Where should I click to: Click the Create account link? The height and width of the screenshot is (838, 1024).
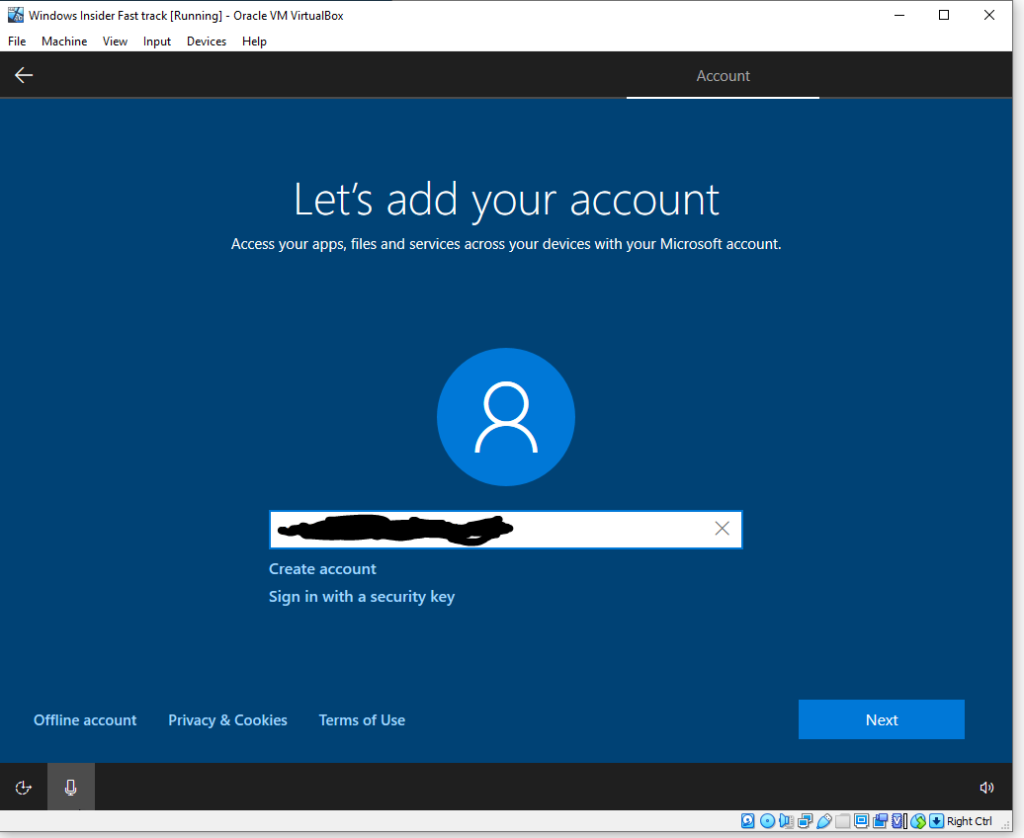(323, 569)
